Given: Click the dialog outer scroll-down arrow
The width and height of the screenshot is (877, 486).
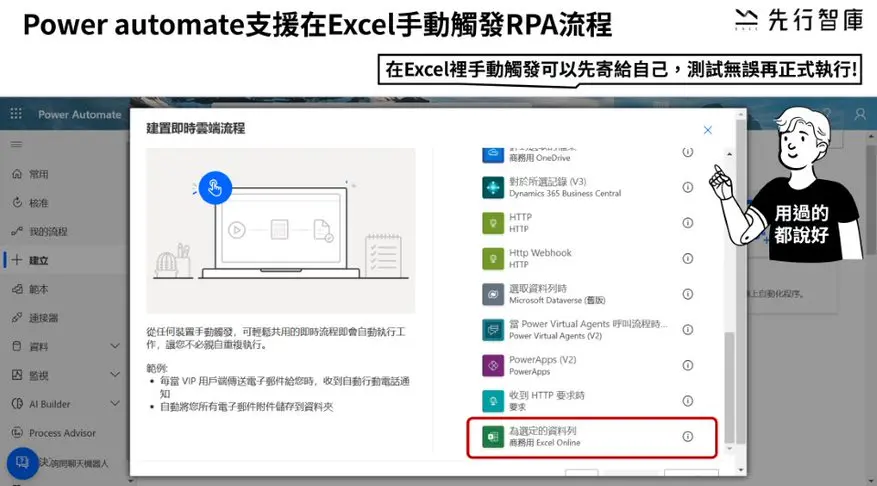Looking at the screenshot, I should (x=741, y=470).
